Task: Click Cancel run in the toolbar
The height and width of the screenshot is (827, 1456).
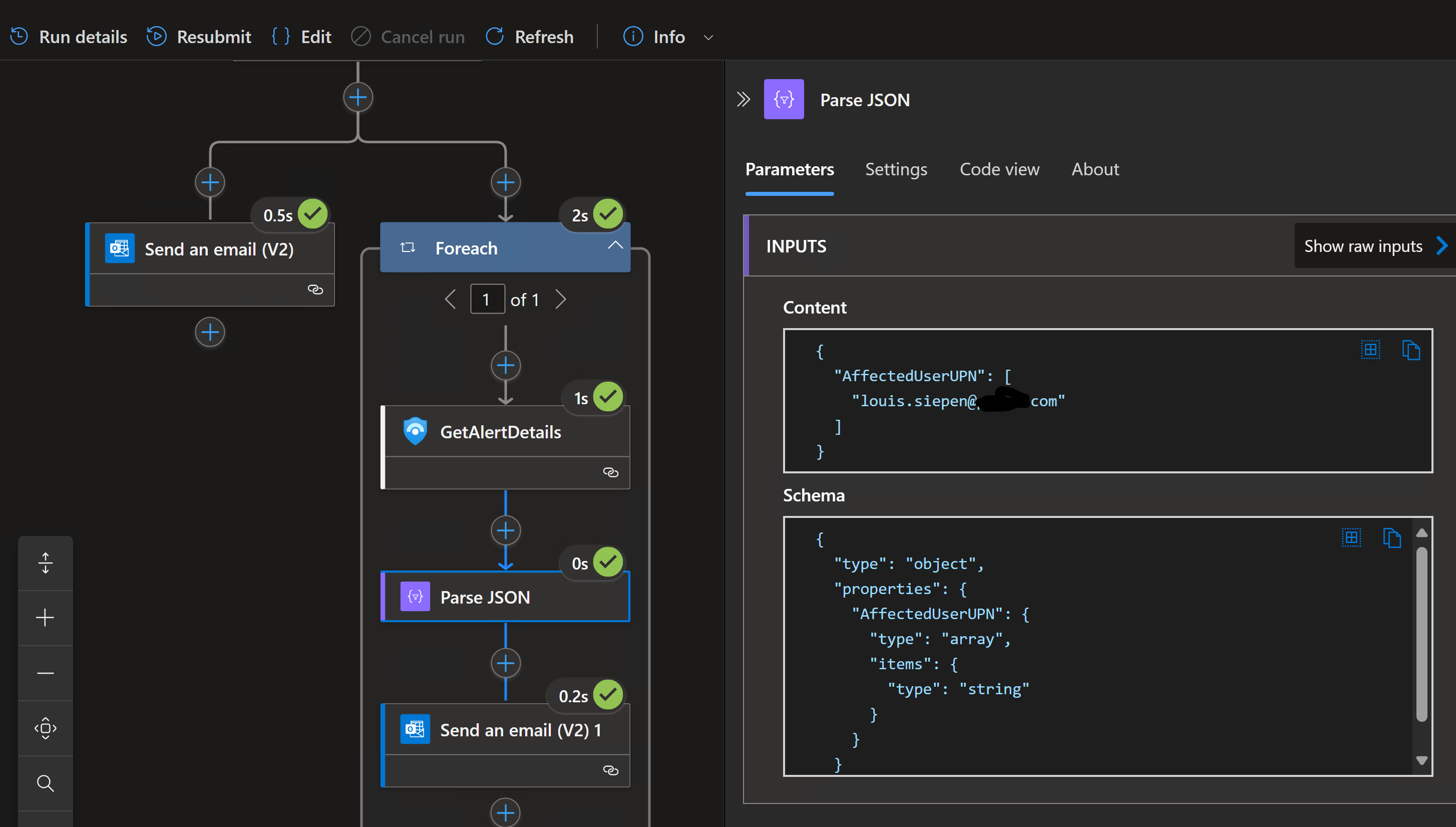Action: (x=408, y=37)
